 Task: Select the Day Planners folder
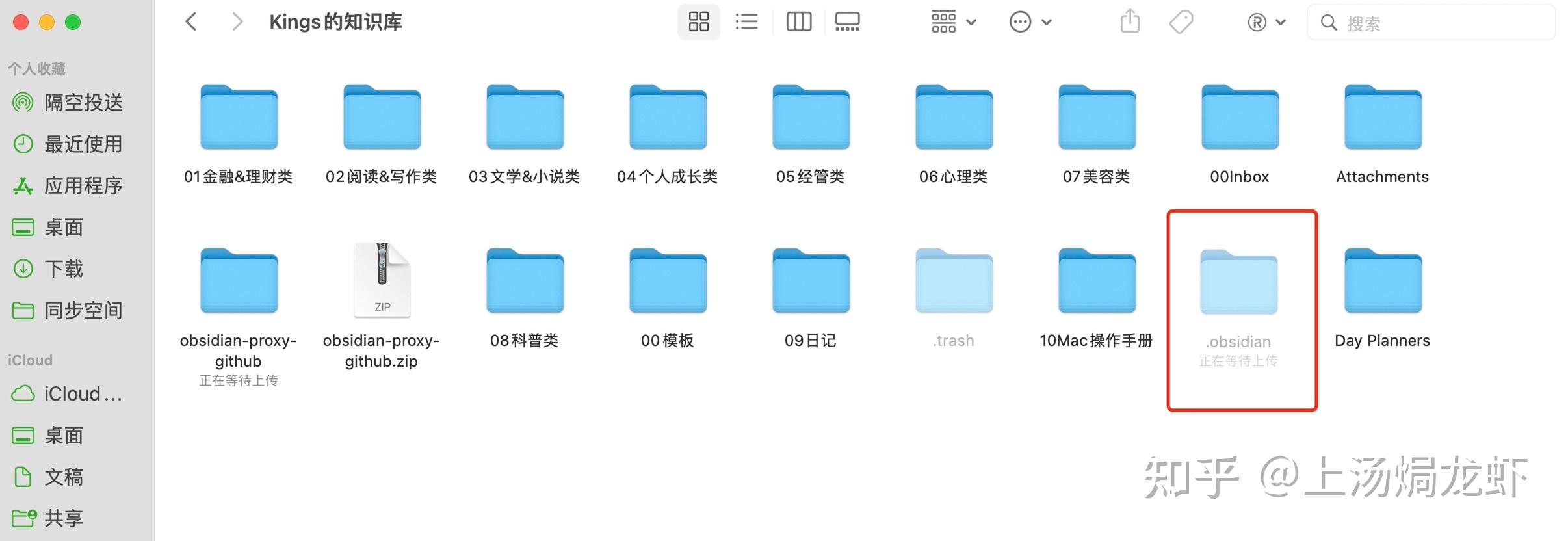click(1383, 282)
